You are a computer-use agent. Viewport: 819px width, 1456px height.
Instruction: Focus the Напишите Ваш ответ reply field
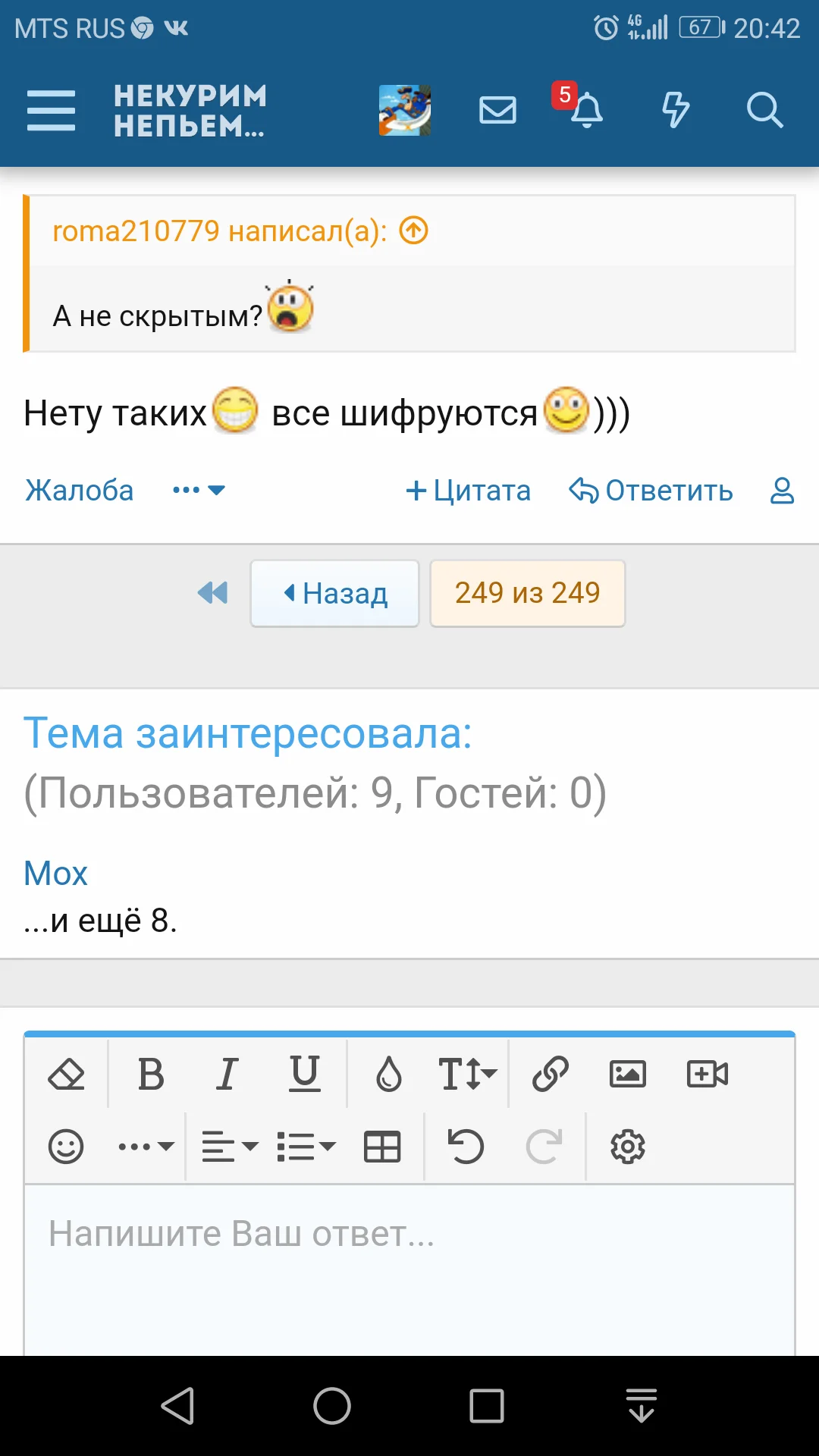409,1270
